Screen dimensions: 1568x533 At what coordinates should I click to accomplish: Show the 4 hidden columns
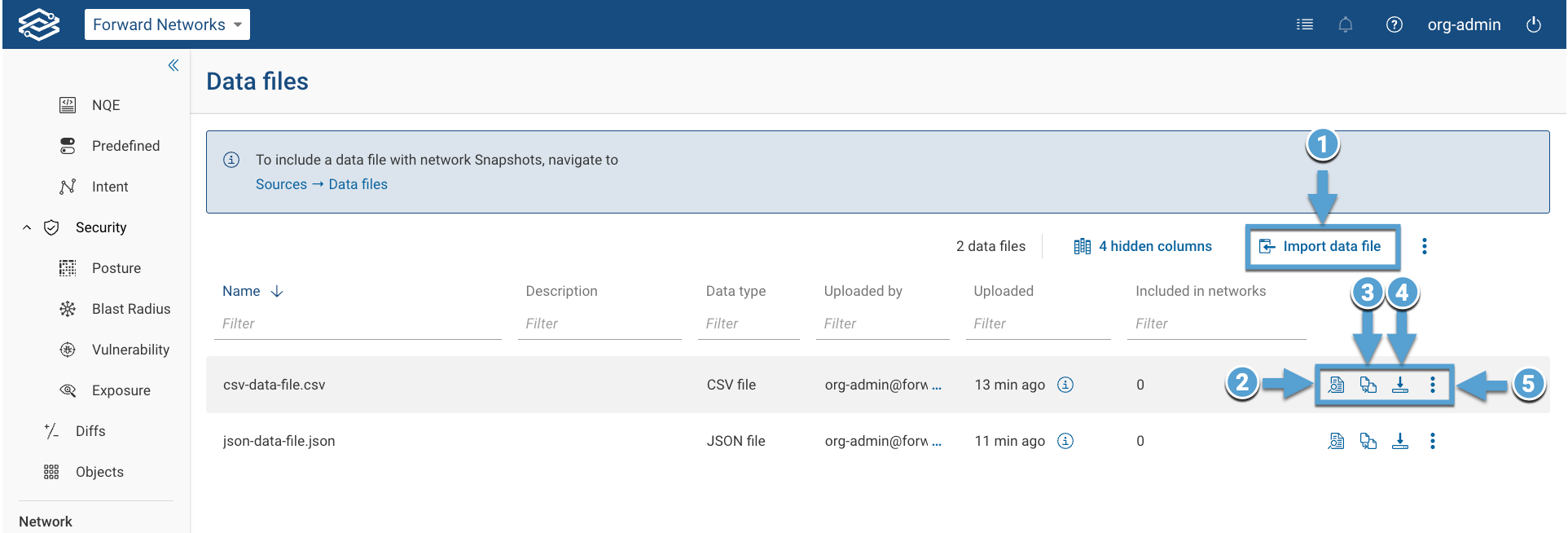pyautogui.click(x=1143, y=246)
